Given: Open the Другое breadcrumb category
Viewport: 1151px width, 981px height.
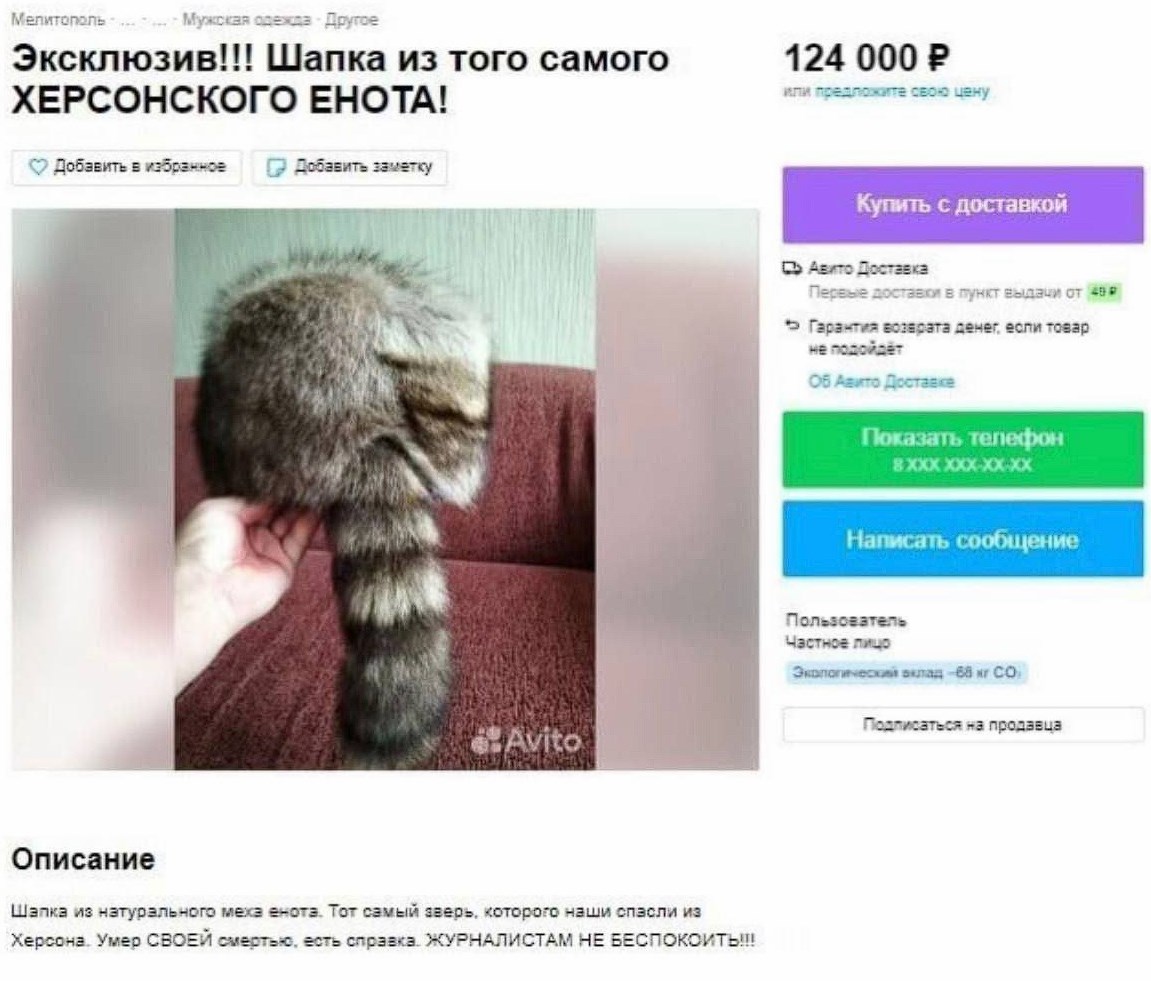Looking at the screenshot, I should point(351,20).
